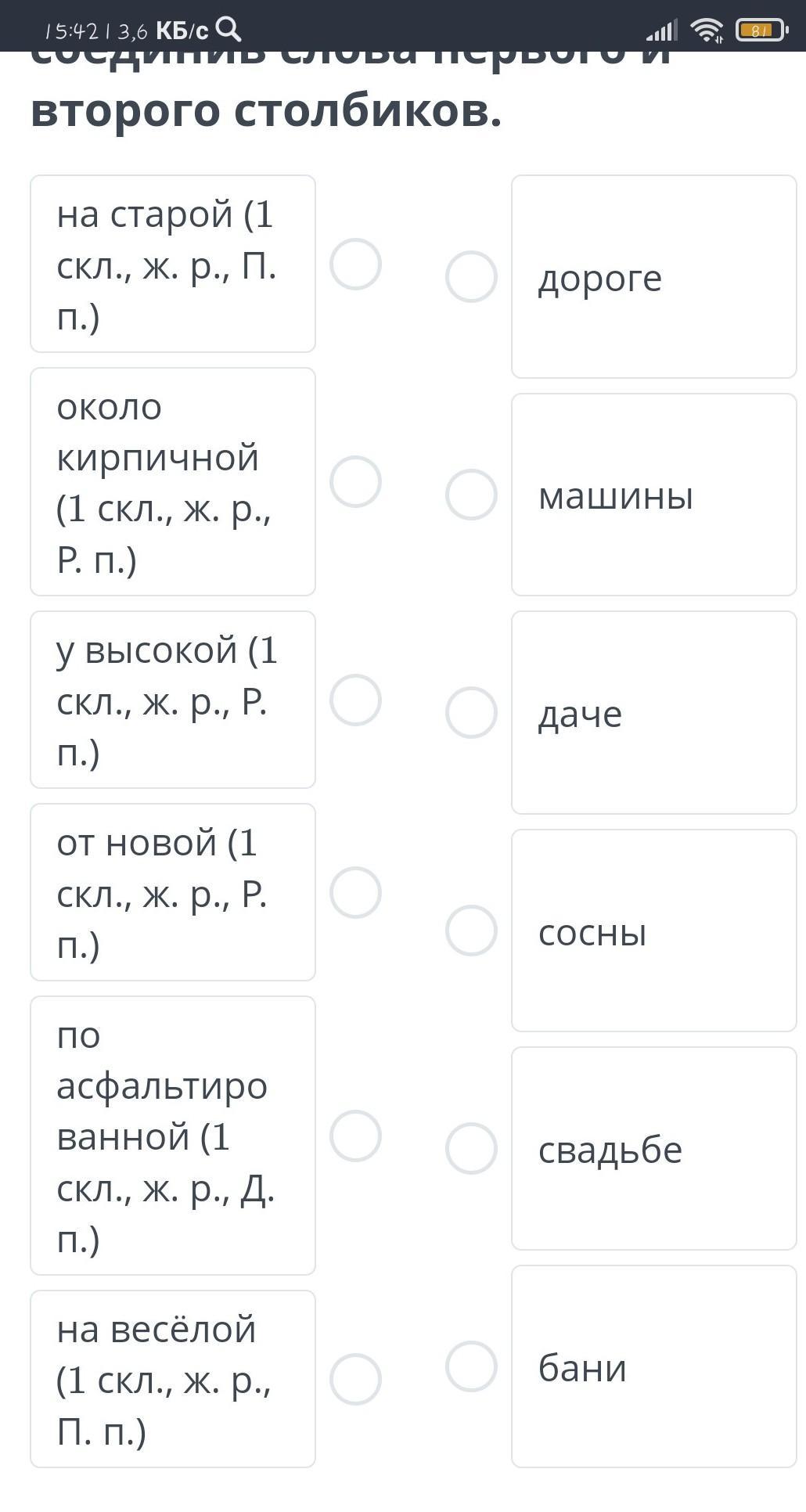The height and width of the screenshot is (1512, 806).
Task: Select radio button beside 'сосны'
Action: [471, 931]
